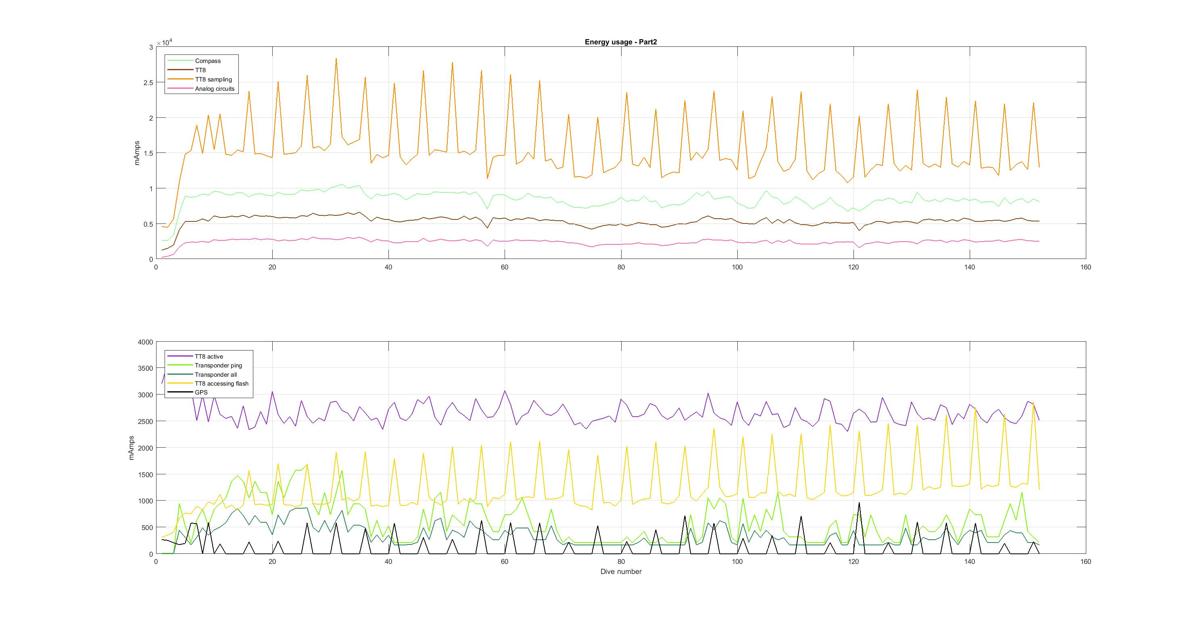Click y-tick '1' on the upper plot
1200x622 pixels.
pos(150,189)
